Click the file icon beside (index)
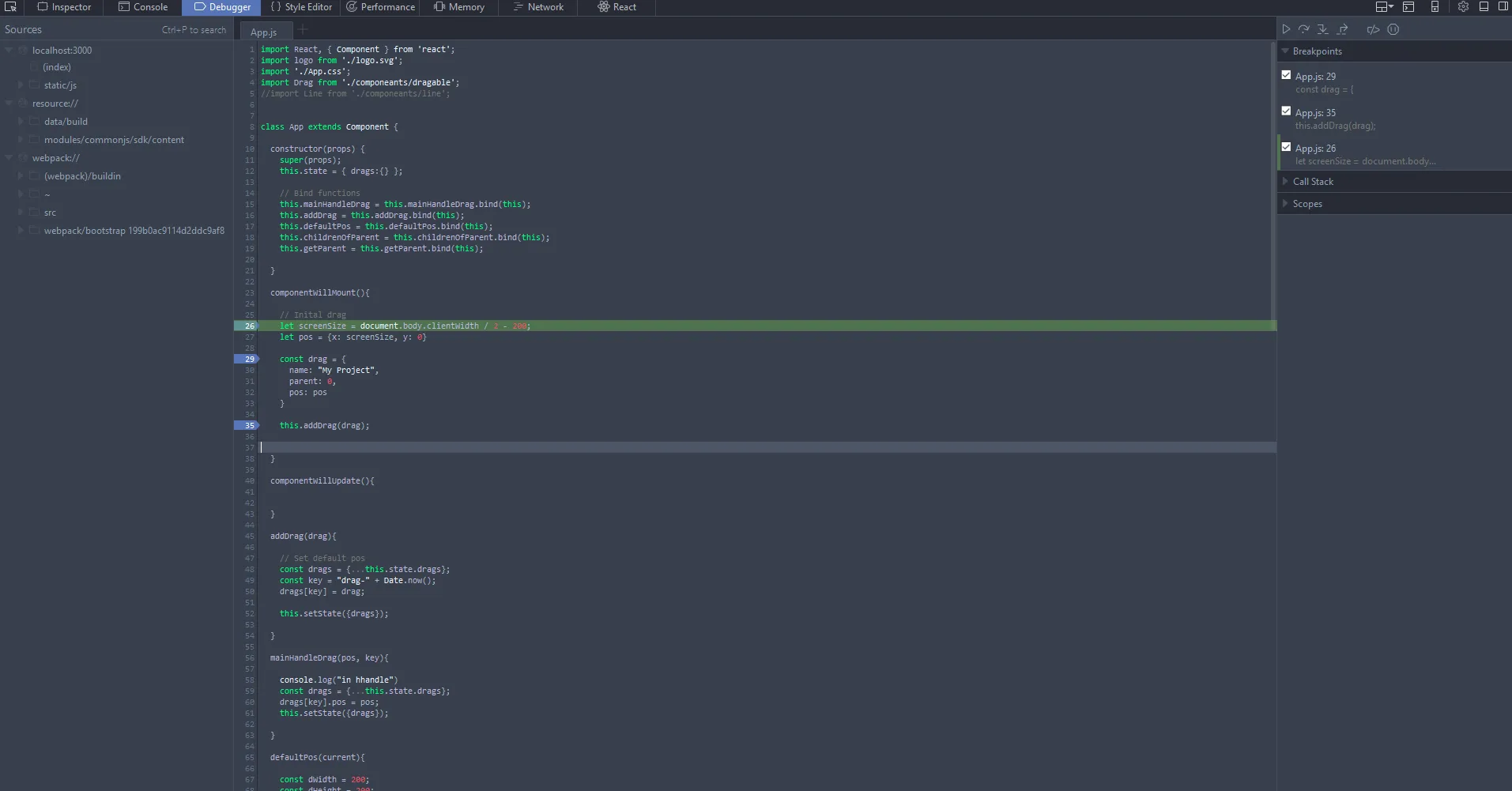1512x791 pixels. point(36,67)
